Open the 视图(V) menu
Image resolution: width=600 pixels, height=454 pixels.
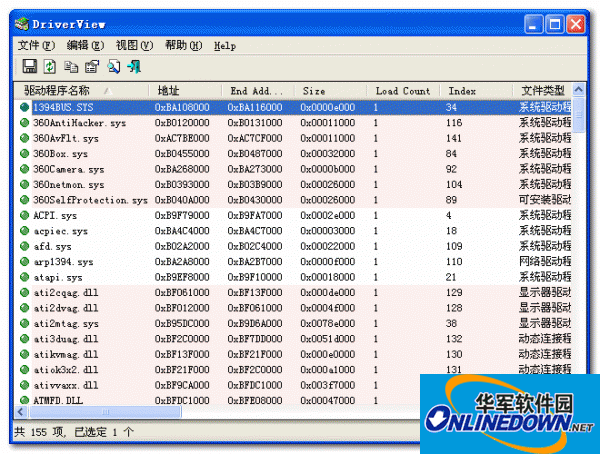tap(135, 46)
